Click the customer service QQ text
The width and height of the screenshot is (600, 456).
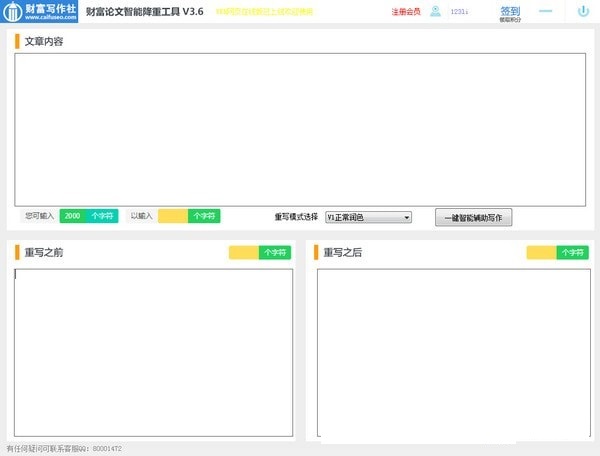click(64, 448)
